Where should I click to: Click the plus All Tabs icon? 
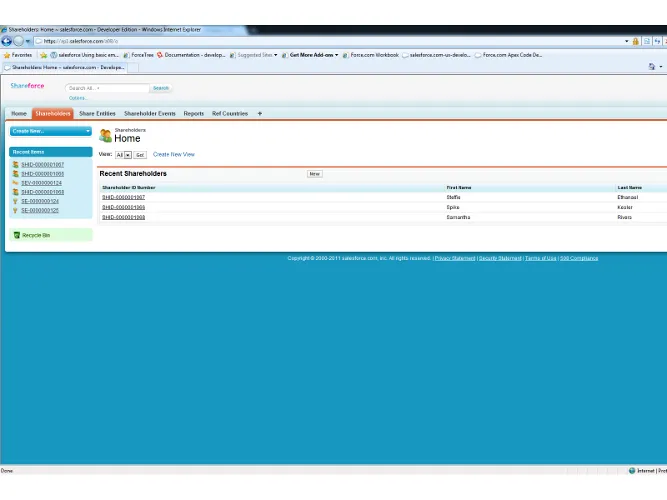[259, 114]
